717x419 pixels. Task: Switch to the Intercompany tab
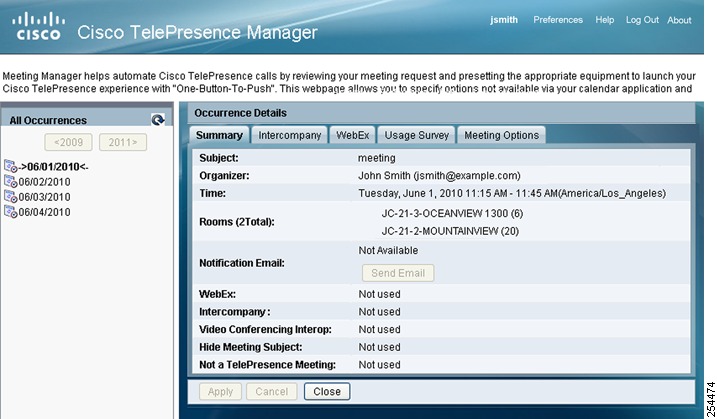point(289,135)
